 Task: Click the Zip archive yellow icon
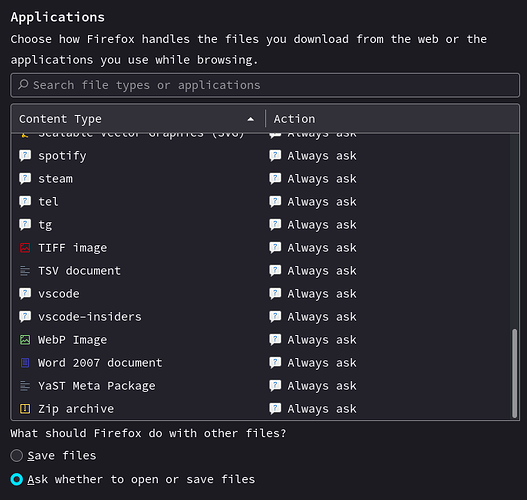(x=25, y=409)
